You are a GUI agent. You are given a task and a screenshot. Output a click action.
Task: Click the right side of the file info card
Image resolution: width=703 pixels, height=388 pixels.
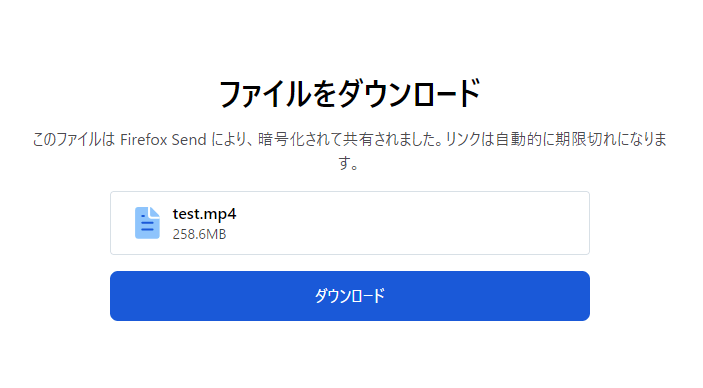538,223
